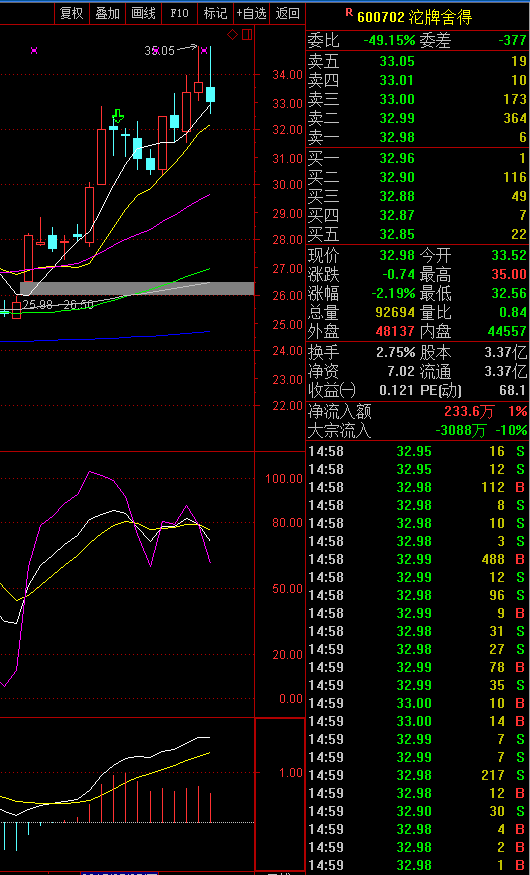Click the green down-arrow marker on the candlestick chart
The image size is (530, 875).
point(118,116)
